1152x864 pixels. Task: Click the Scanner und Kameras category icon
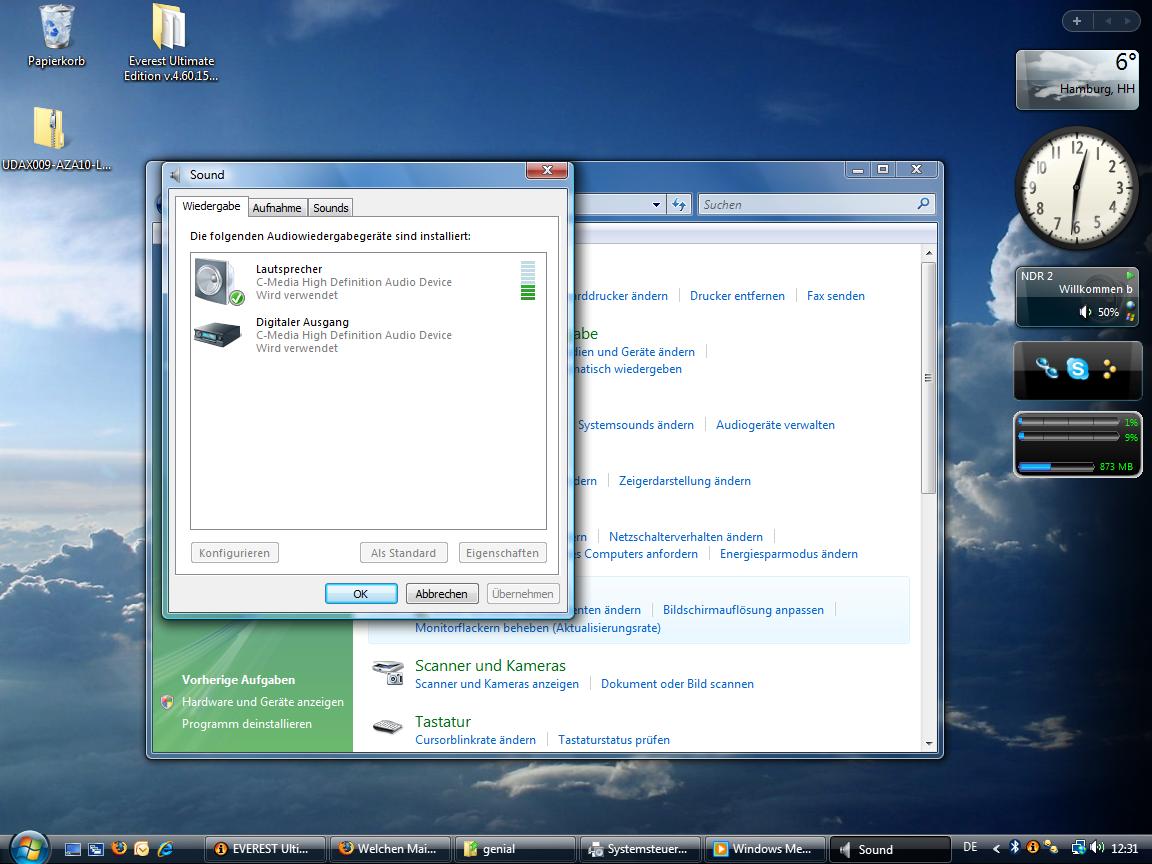[x=388, y=672]
